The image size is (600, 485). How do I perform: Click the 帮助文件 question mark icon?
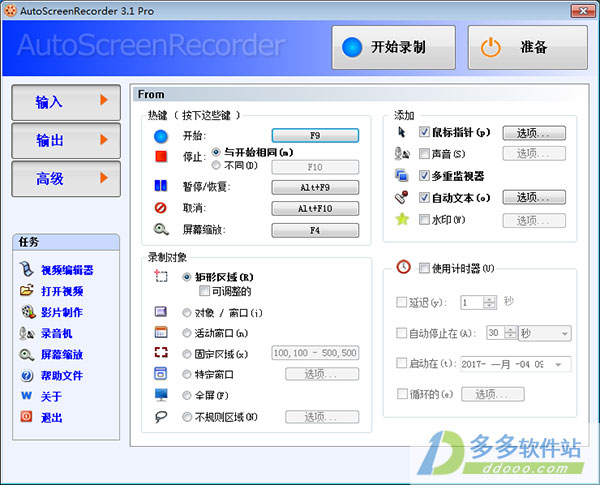coord(27,376)
